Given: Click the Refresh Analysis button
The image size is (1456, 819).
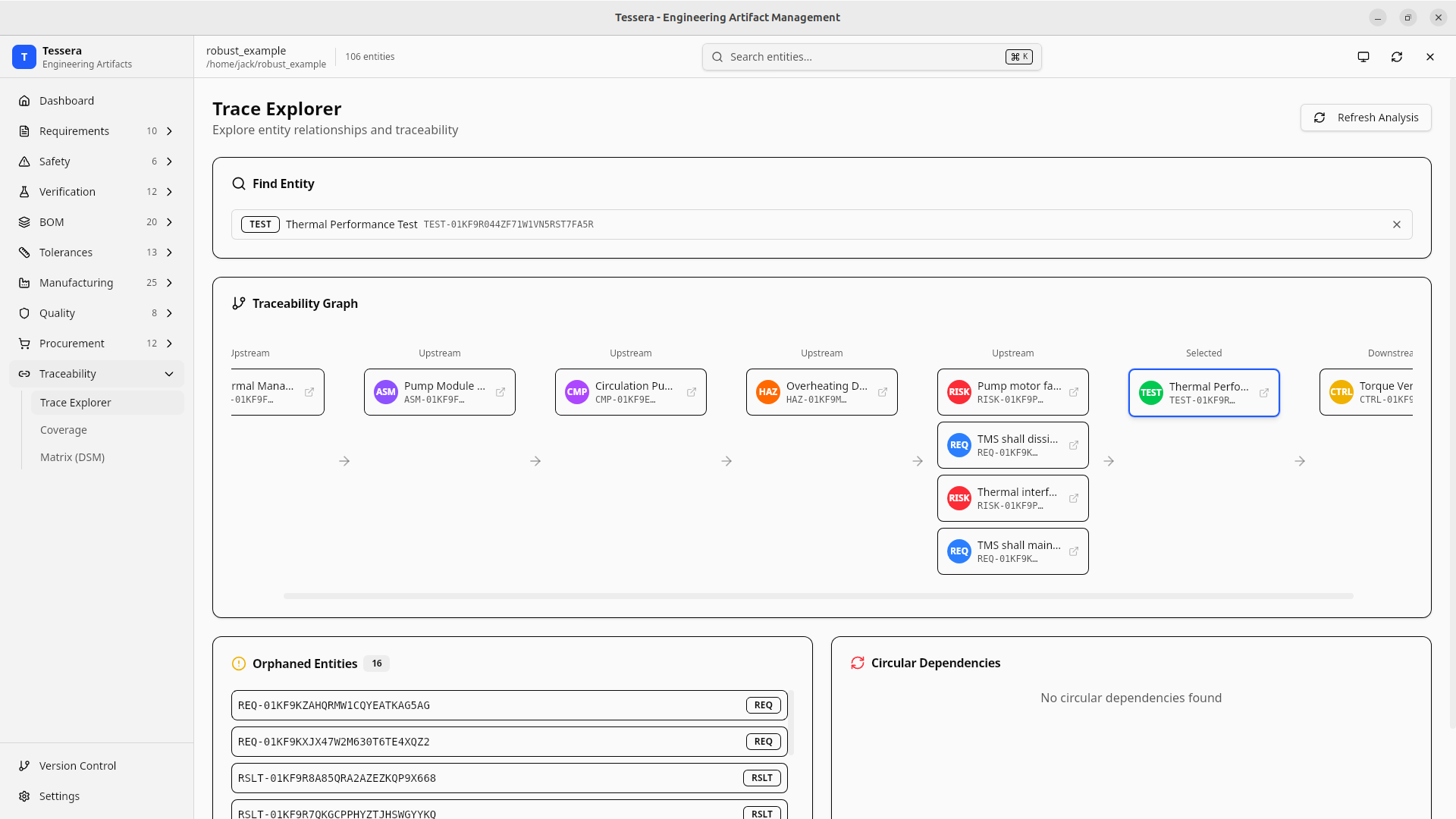Looking at the screenshot, I should (x=1366, y=118).
